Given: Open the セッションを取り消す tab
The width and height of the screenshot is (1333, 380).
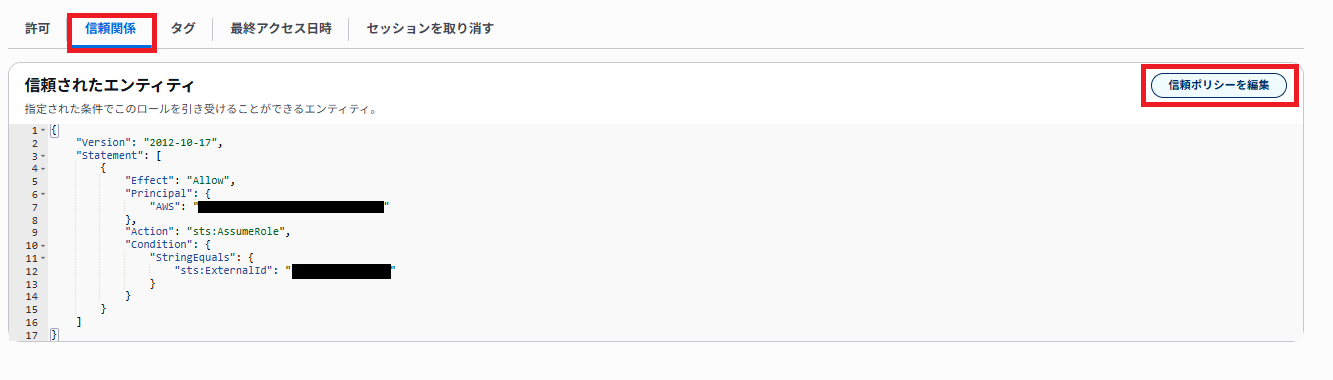Looking at the screenshot, I should click(x=430, y=28).
